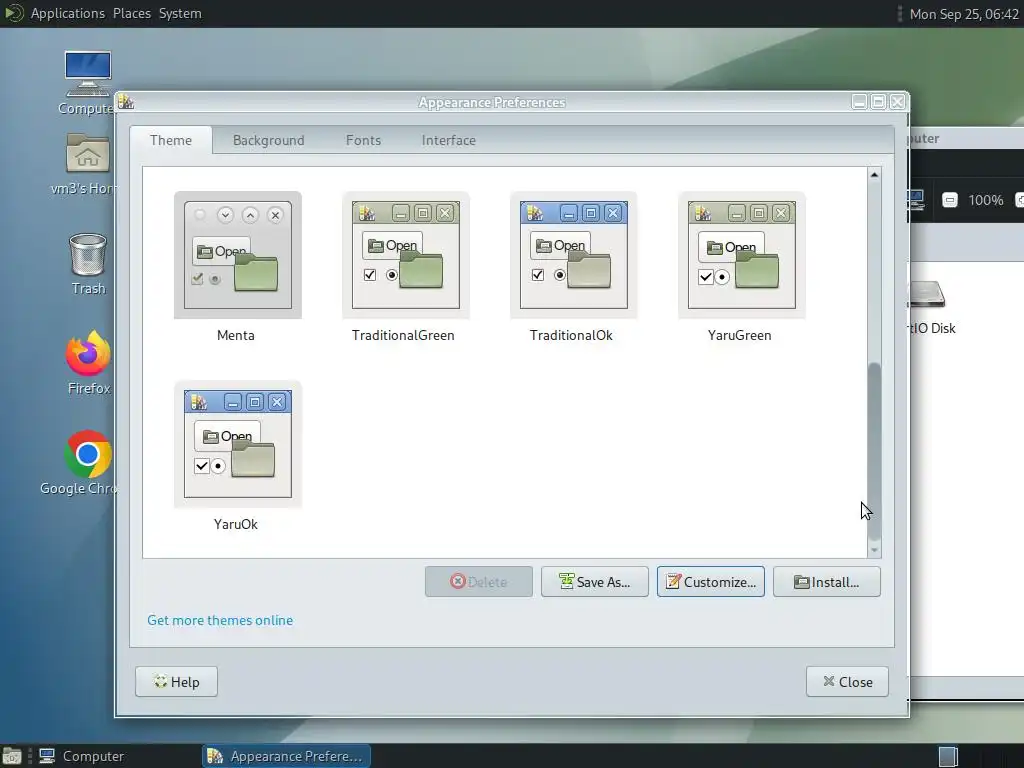Apply the YaruOk theme thumbnail

[x=238, y=444]
